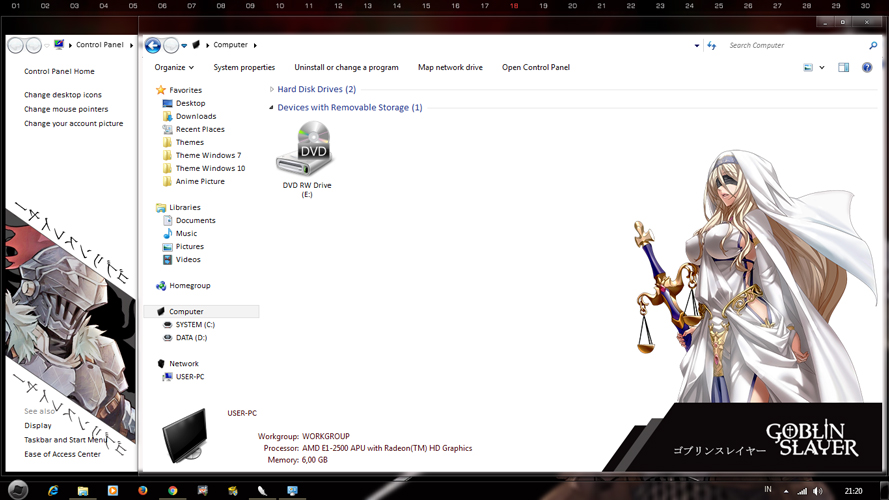Open Change desktop icons link
The image size is (889, 500).
[x=63, y=95]
